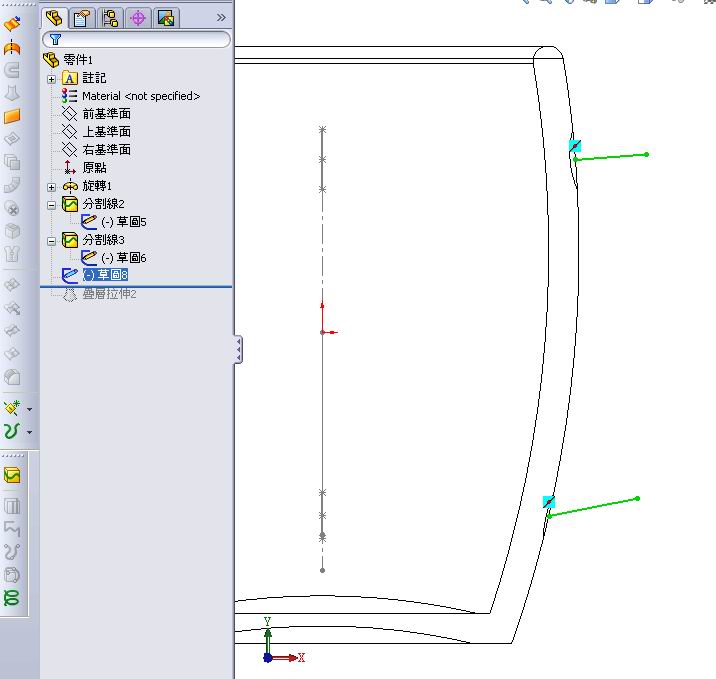Click the upper green sketch line
This screenshot has width=716, height=679.
click(611, 157)
